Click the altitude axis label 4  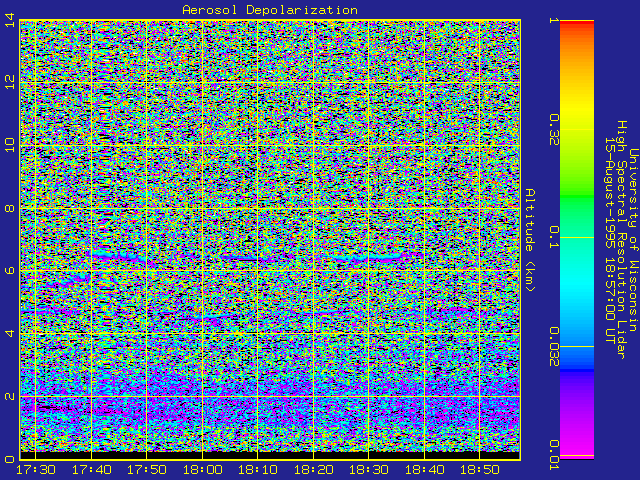[x=9, y=333]
